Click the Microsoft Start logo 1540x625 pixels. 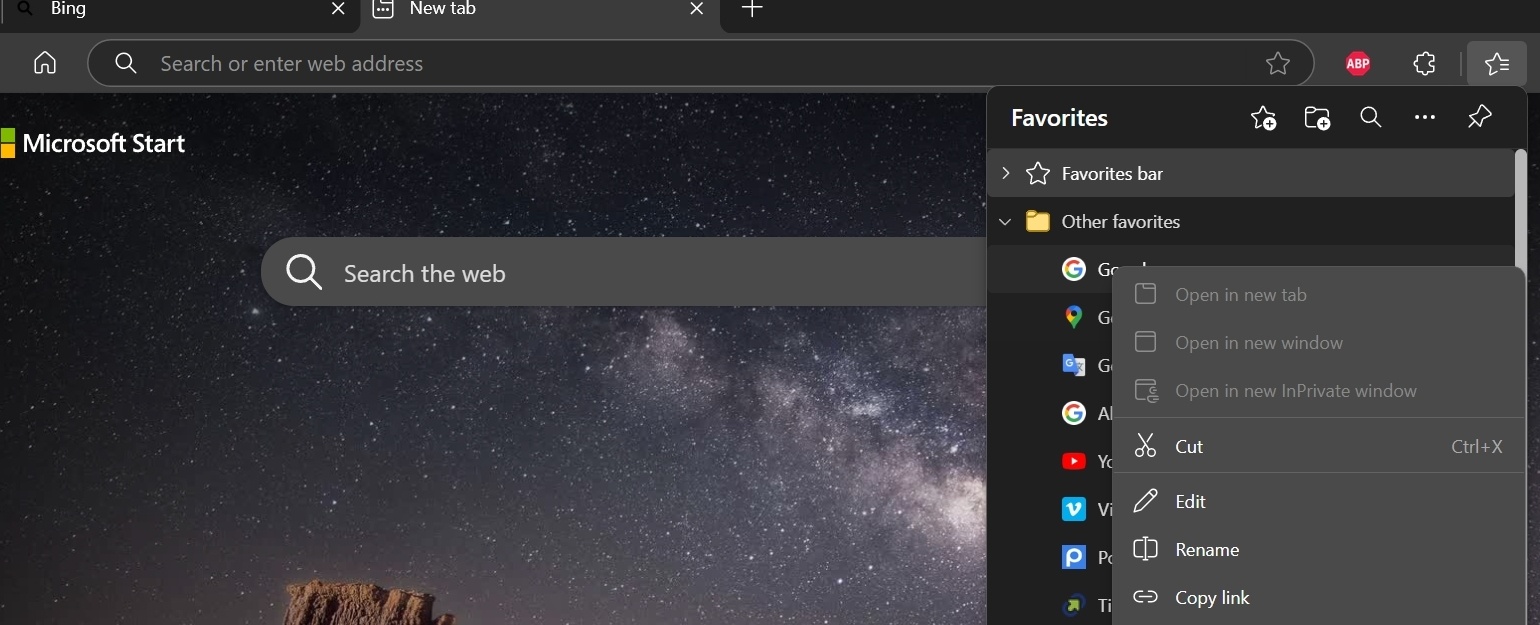[93, 143]
